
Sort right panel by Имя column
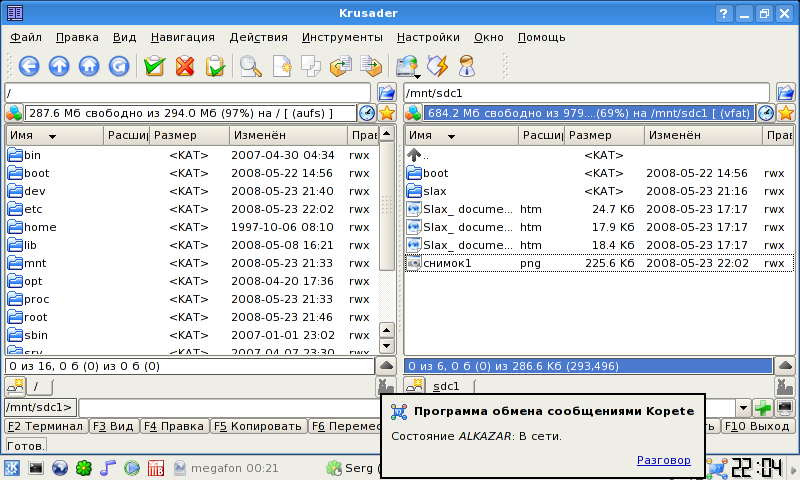[x=462, y=135]
